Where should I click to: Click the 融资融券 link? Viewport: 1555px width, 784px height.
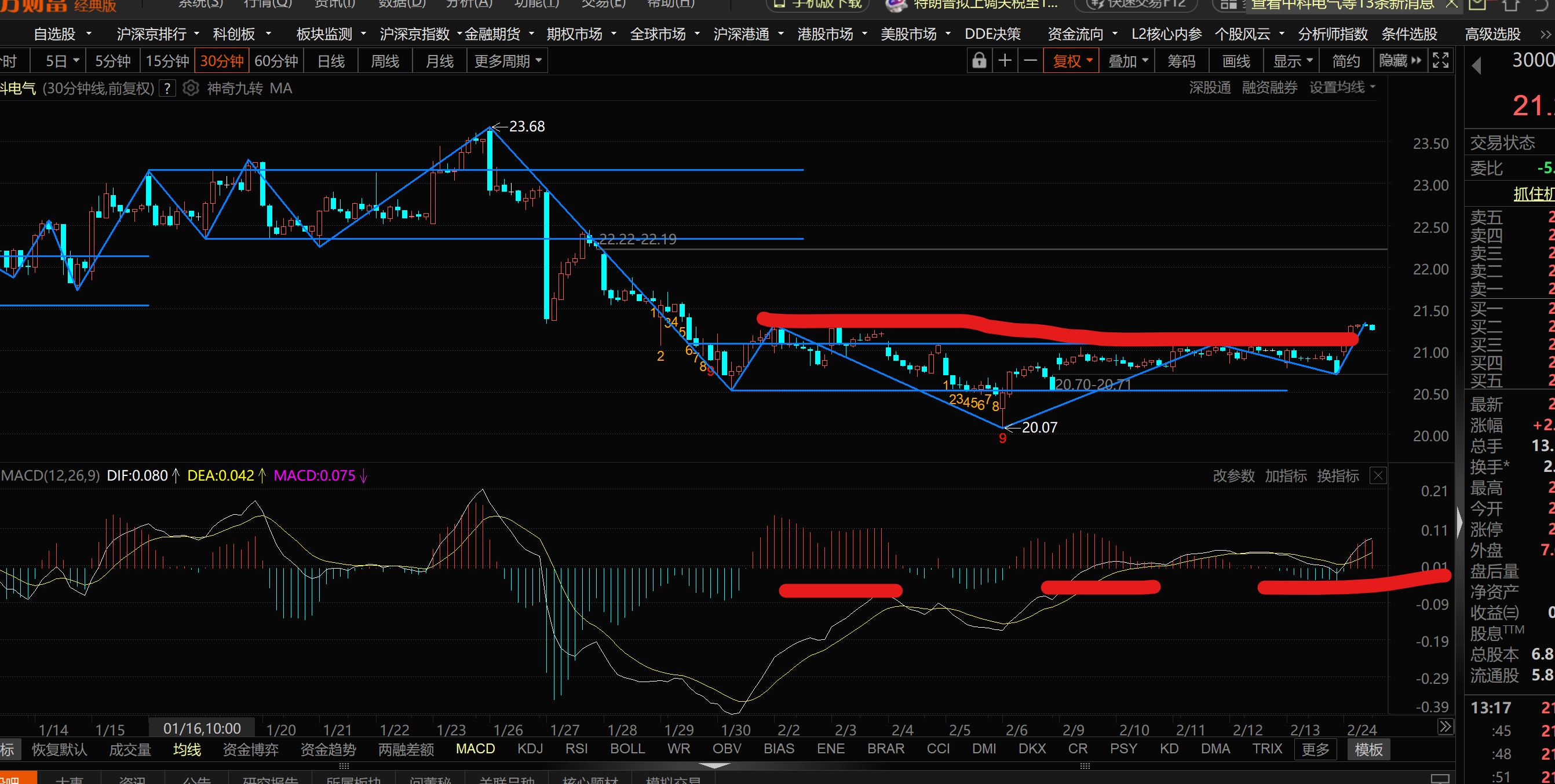point(1269,87)
